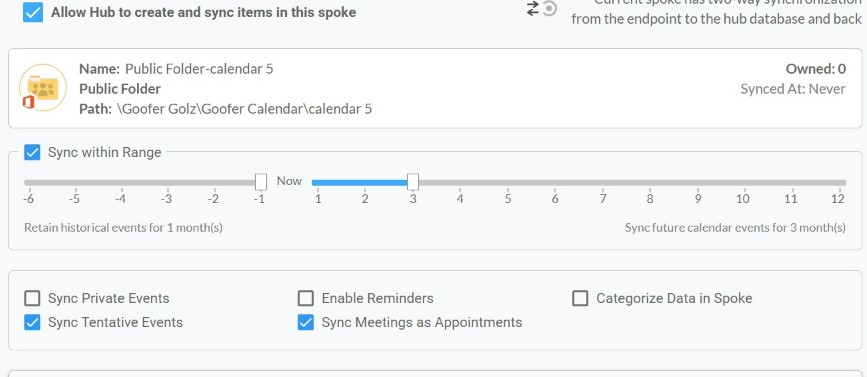This screenshot has width=867, height=377.
Task: Click the Synced At: Never status
Action: click(793, 89)
